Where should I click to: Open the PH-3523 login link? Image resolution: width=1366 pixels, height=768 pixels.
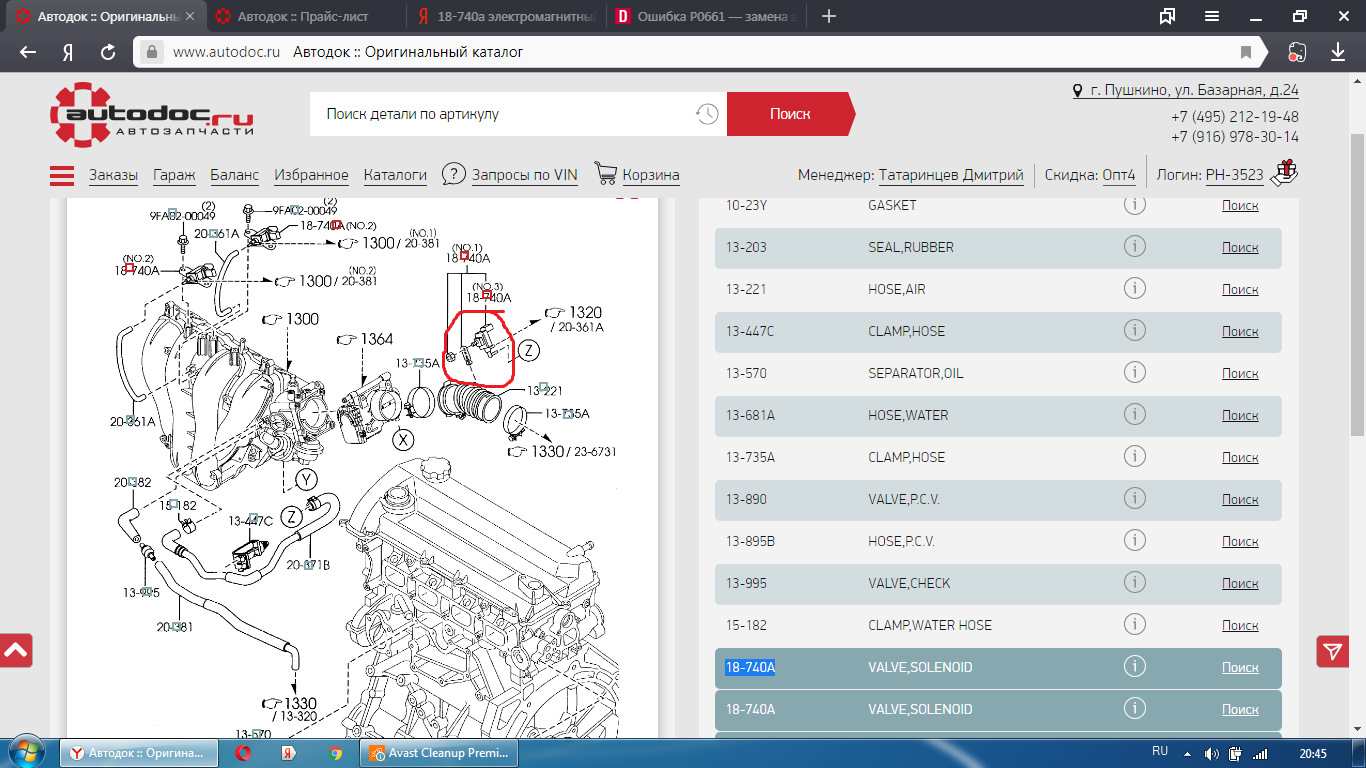[x=1234, y=175]
